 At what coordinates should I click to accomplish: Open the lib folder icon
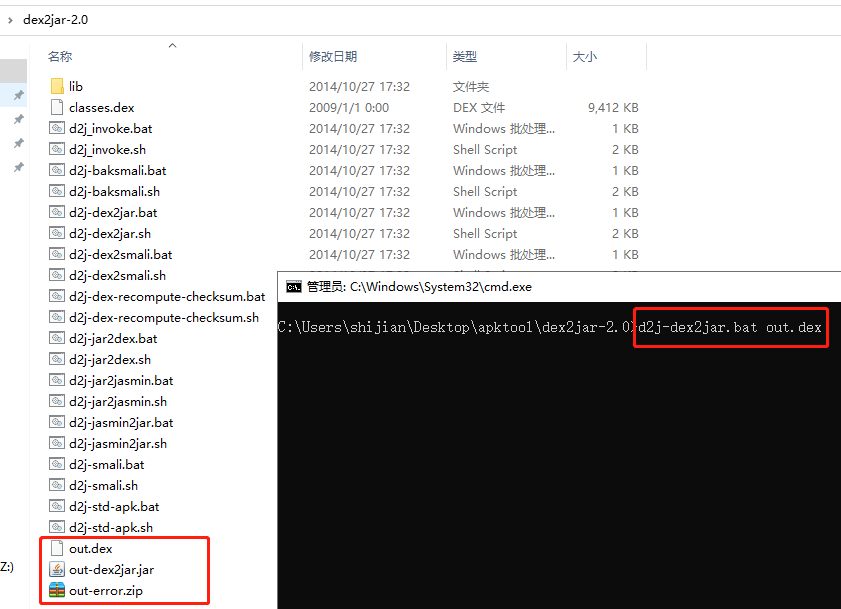(57, 86)
